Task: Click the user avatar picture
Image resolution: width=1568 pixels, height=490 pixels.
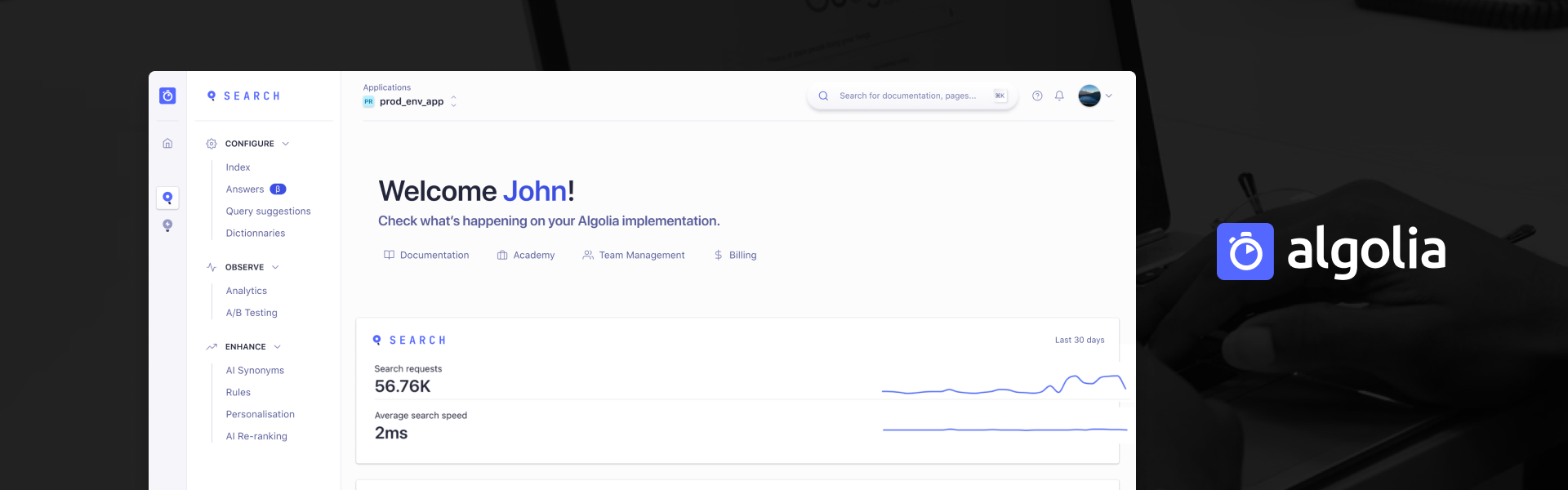Action: (x=1089, y=96)
